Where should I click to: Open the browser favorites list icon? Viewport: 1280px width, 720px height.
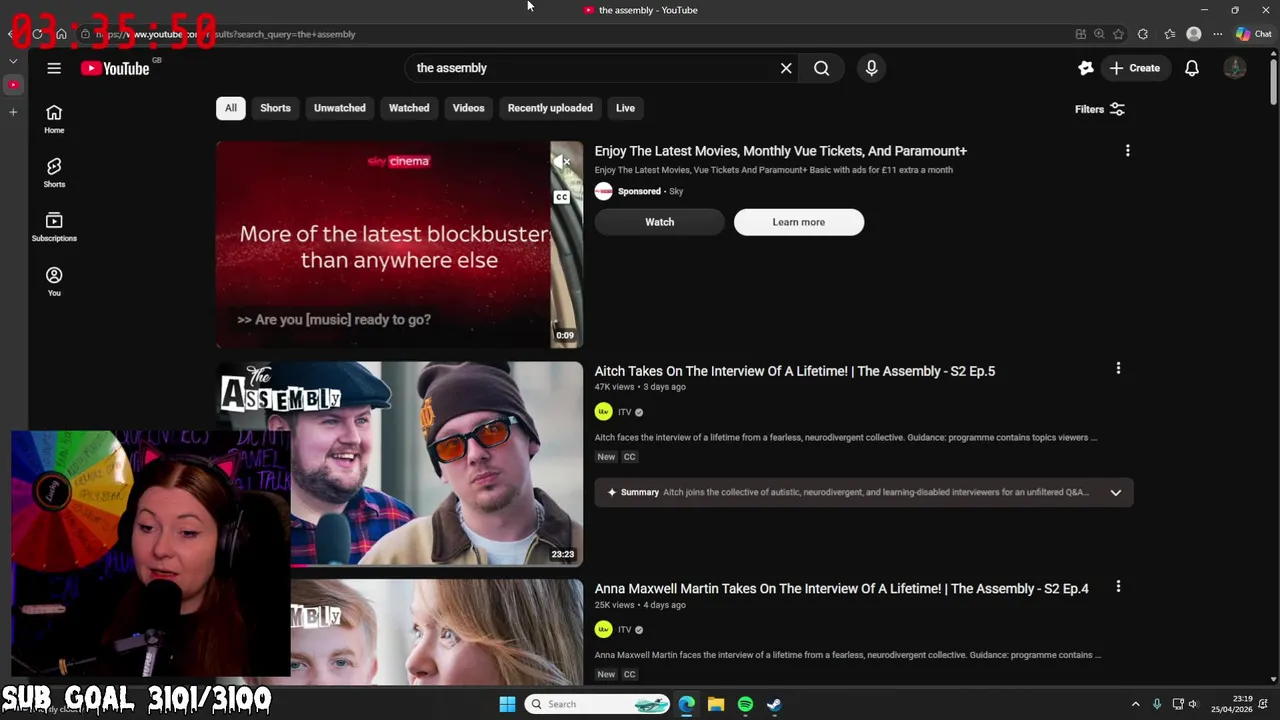1169,34
